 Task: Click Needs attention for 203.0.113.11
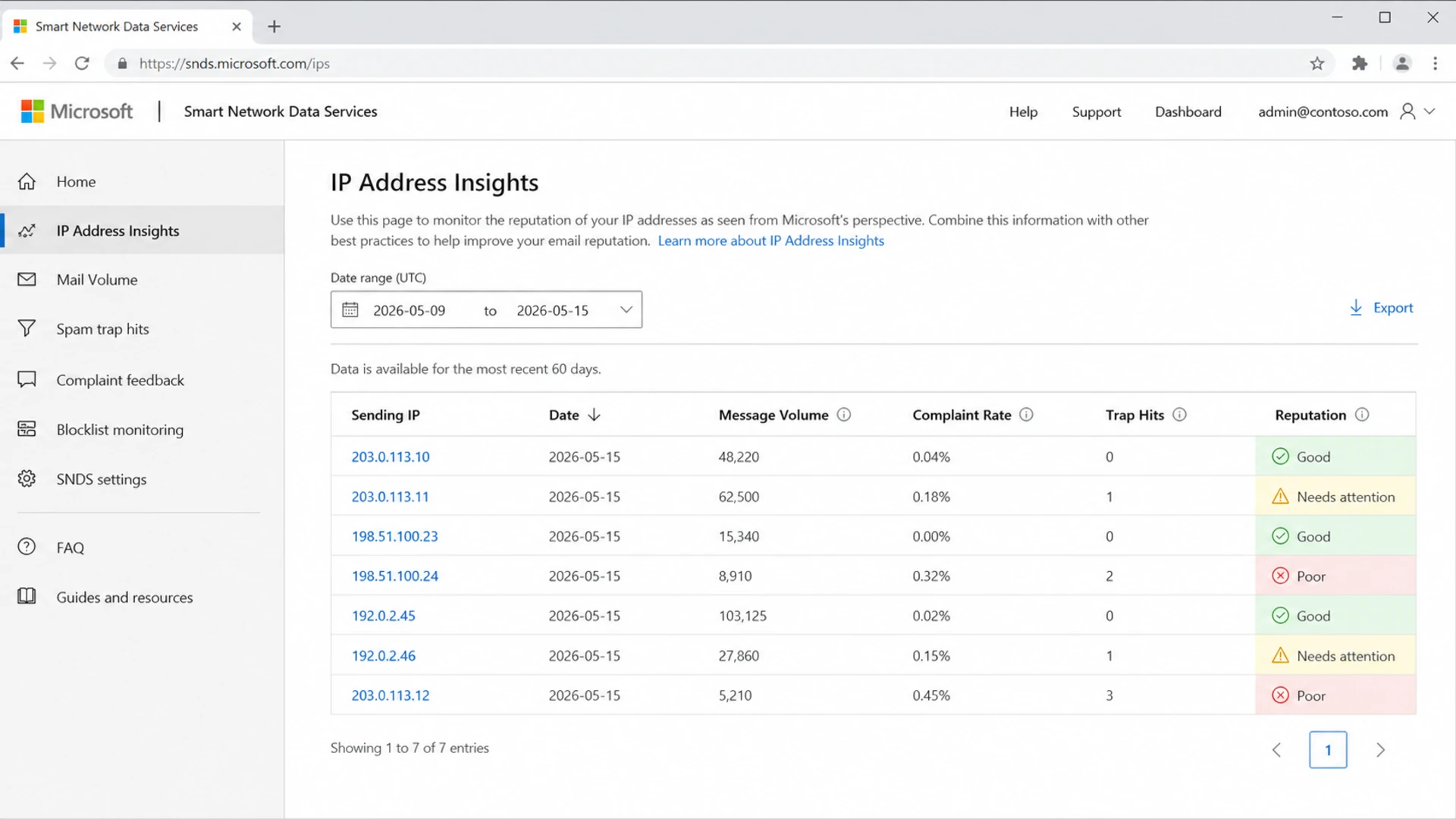1335,497
